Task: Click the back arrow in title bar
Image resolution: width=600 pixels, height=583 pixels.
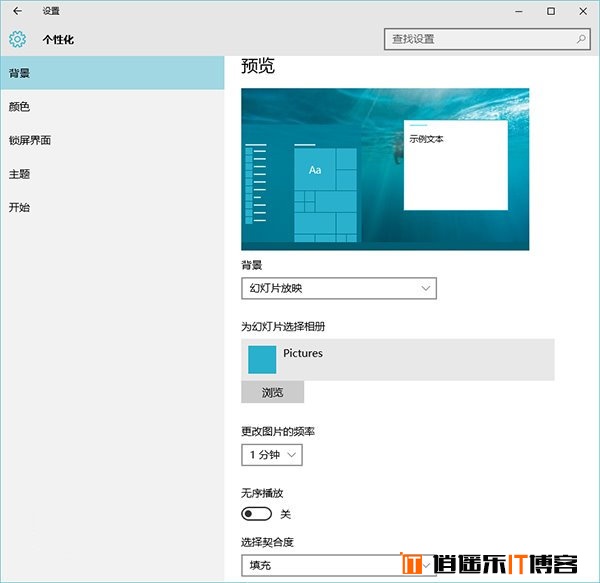Action: coord(17,11)
